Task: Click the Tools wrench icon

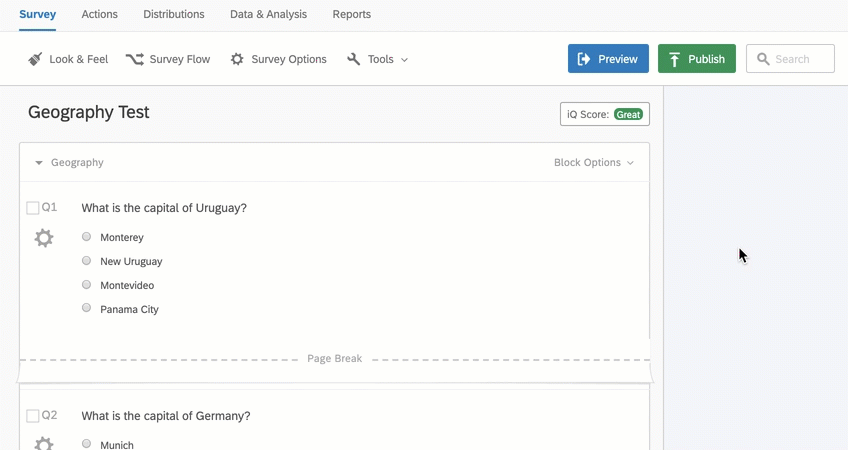Action: click(x=354, y=59)
